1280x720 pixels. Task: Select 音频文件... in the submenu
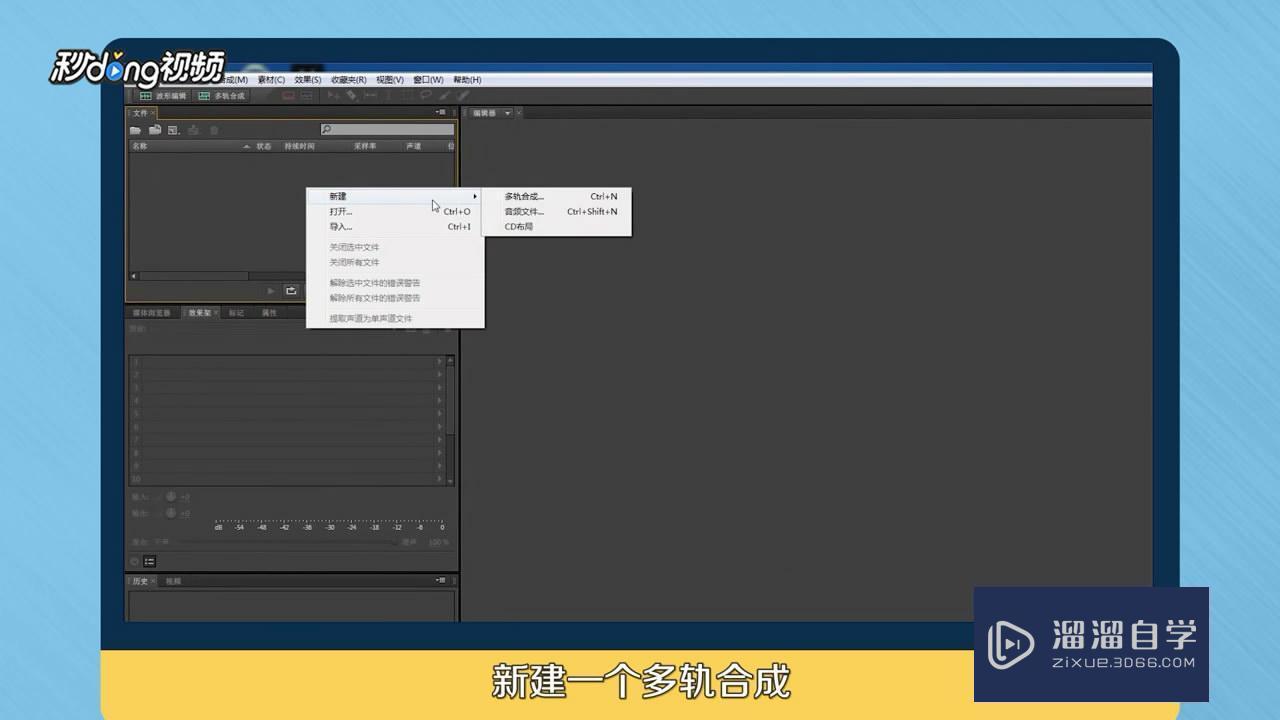[556, 212]
